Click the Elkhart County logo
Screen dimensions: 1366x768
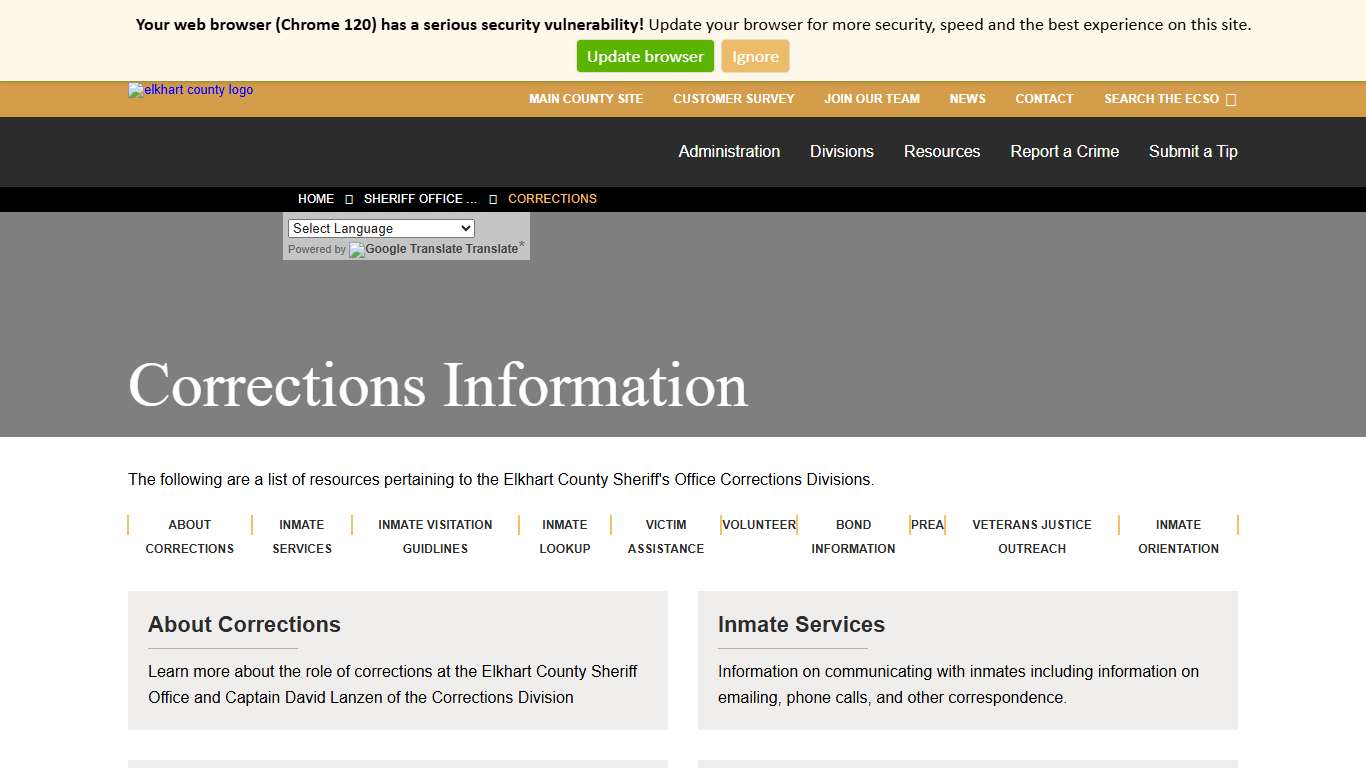(189, 90)
